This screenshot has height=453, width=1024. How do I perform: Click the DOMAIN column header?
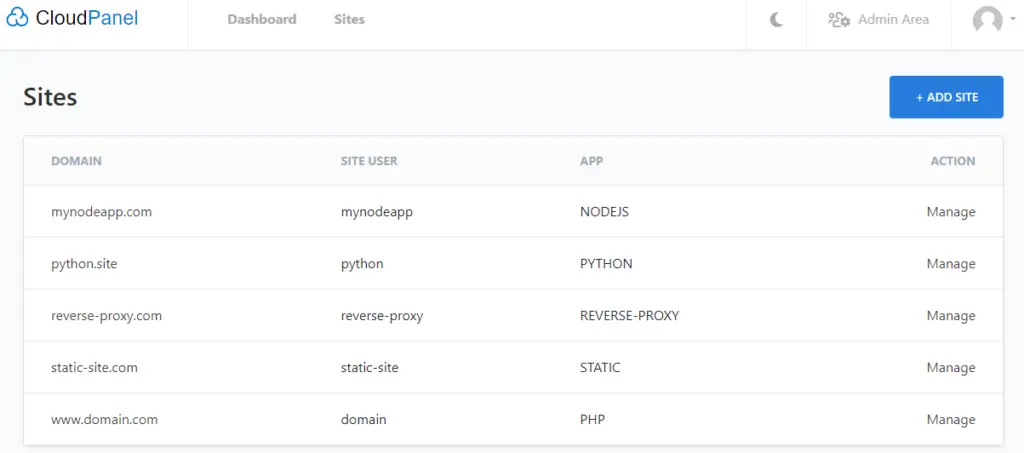[x=76, y=161]
